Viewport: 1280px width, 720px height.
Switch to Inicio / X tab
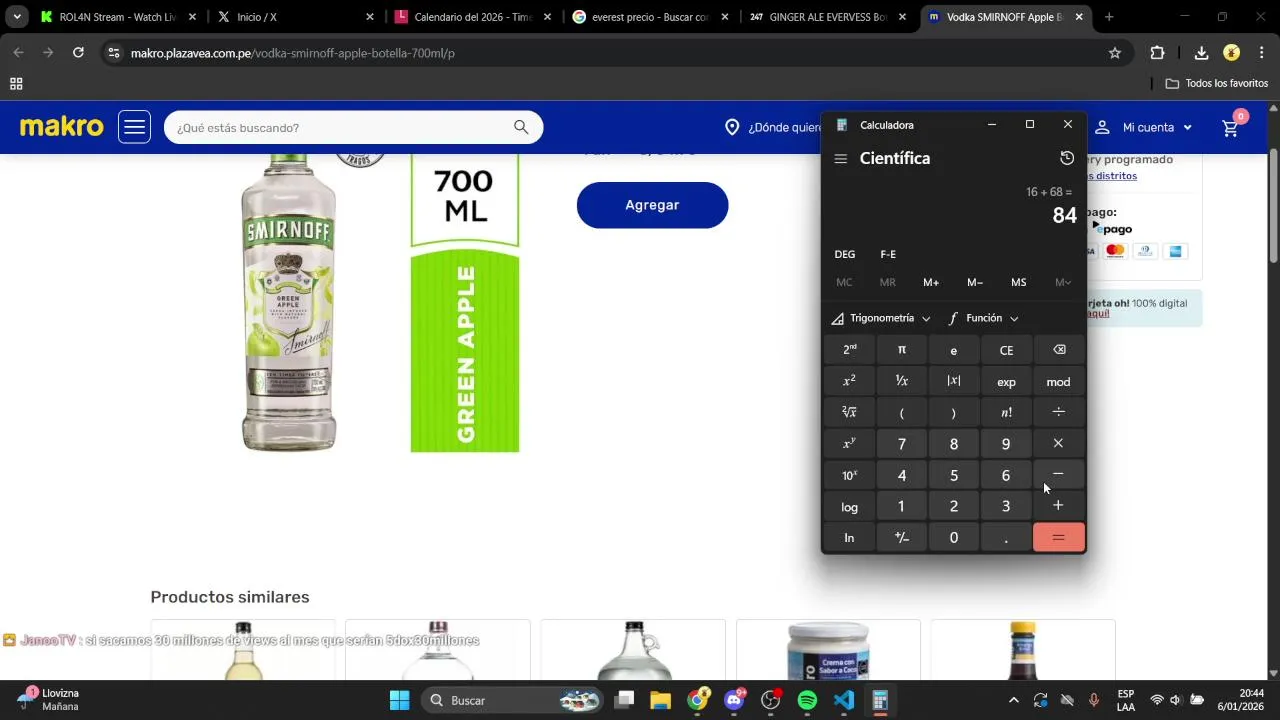point(295,17)
